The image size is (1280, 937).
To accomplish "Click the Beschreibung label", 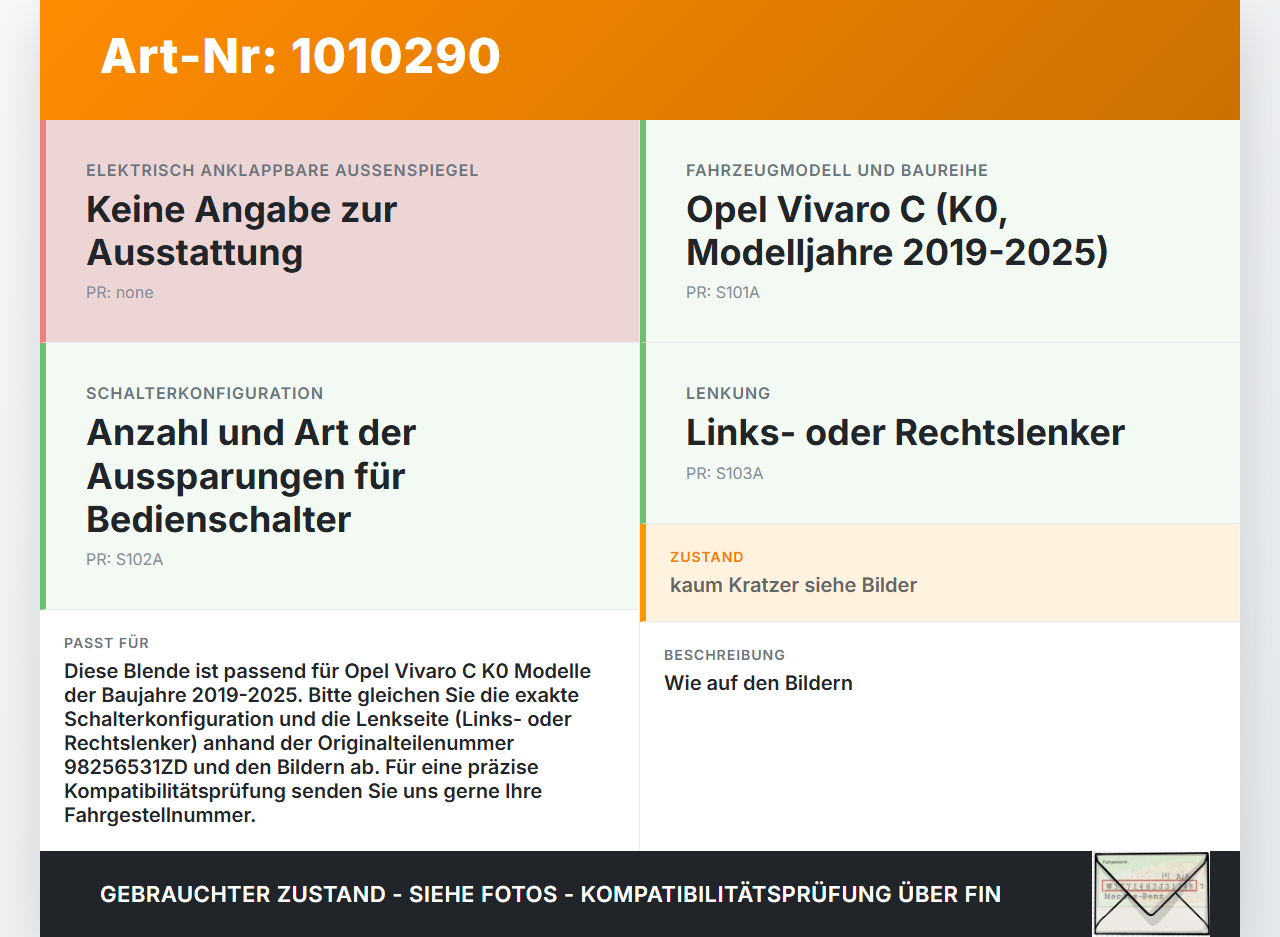I will click(724, 655).
